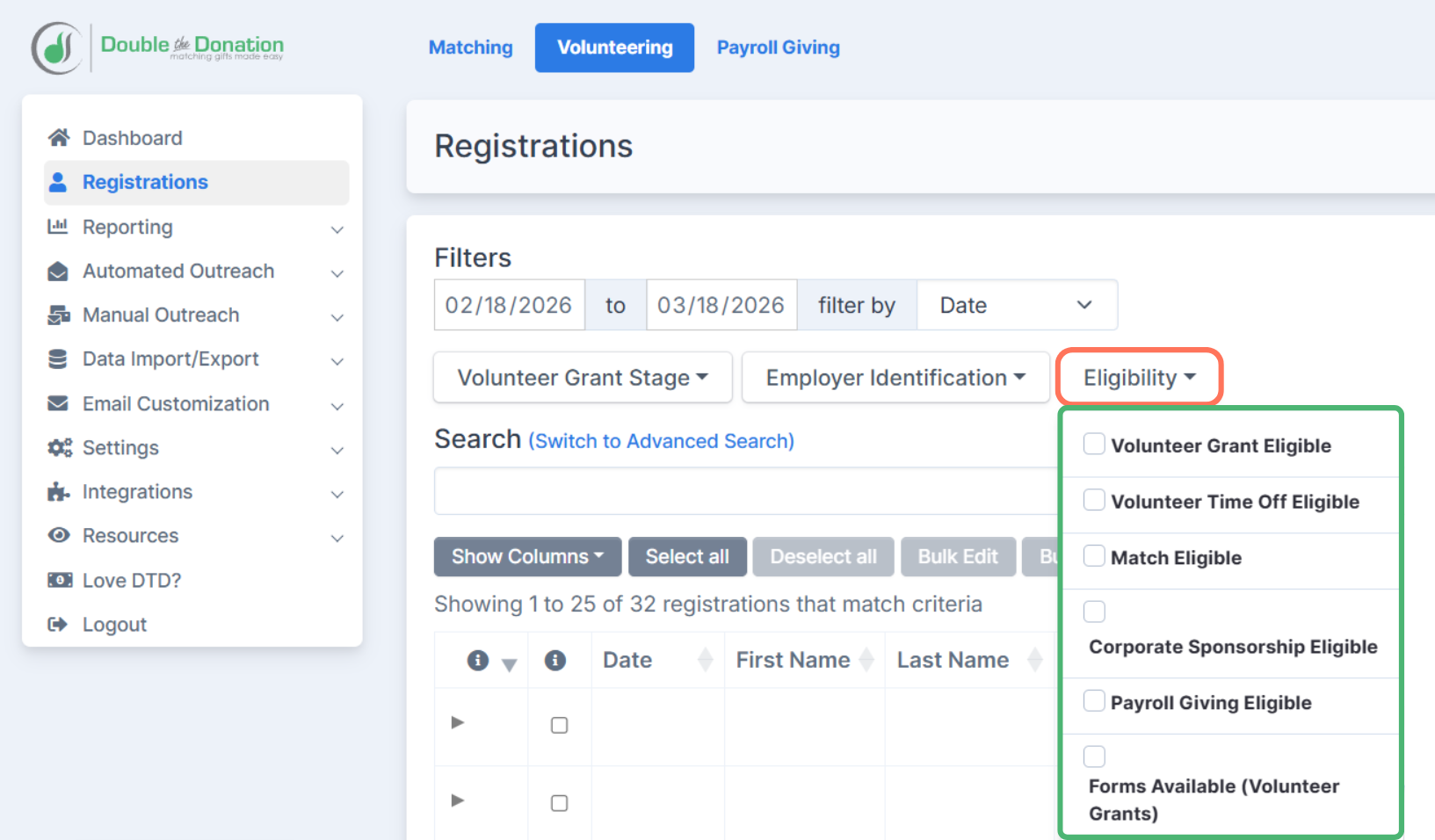Expand the Employer Identification filter
This screenshot has width=1435, height=840.
click(x=895, y=377)
